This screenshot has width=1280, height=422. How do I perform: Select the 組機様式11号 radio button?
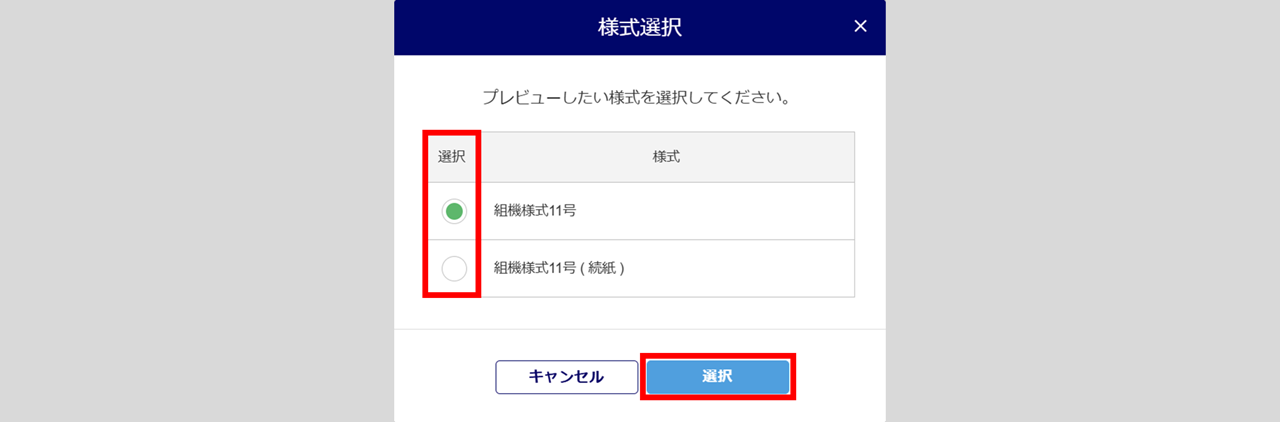coord(454,211)
